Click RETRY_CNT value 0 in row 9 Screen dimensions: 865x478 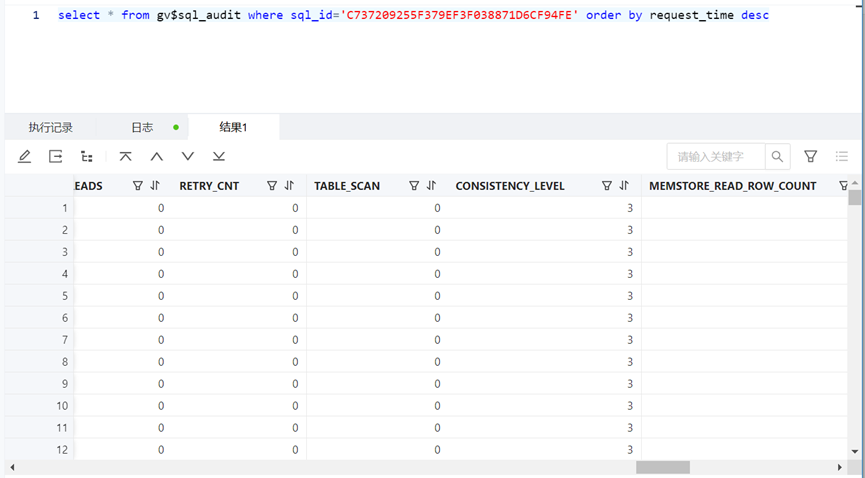click(x=295, y=384)
